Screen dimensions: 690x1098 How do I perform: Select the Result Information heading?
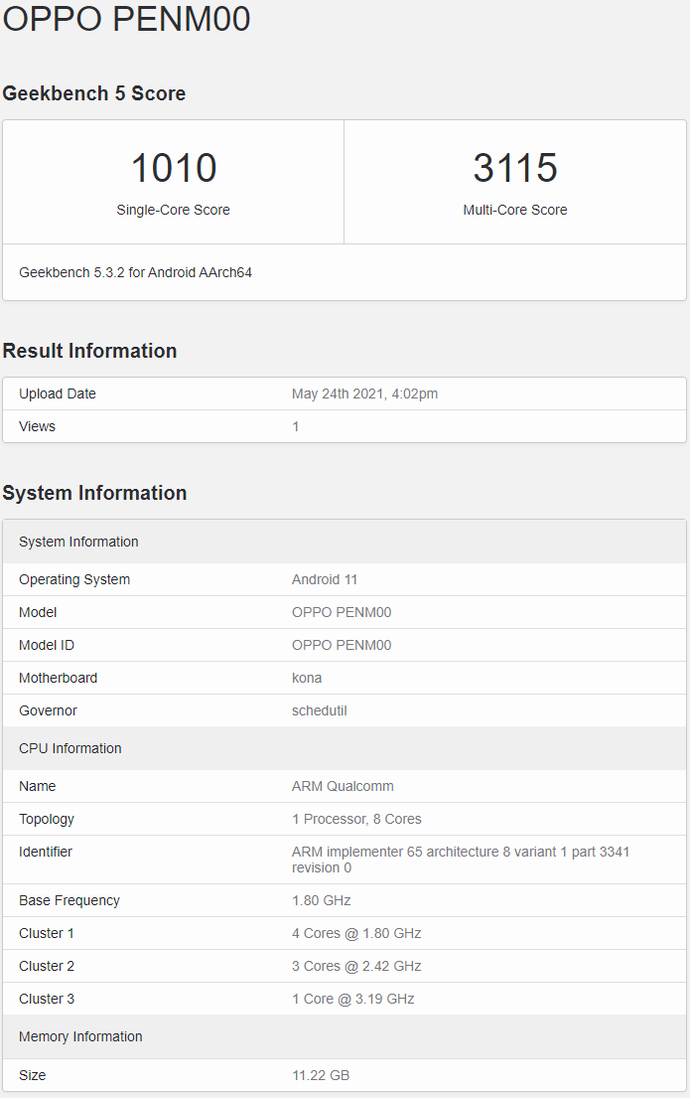pos(90,351)
